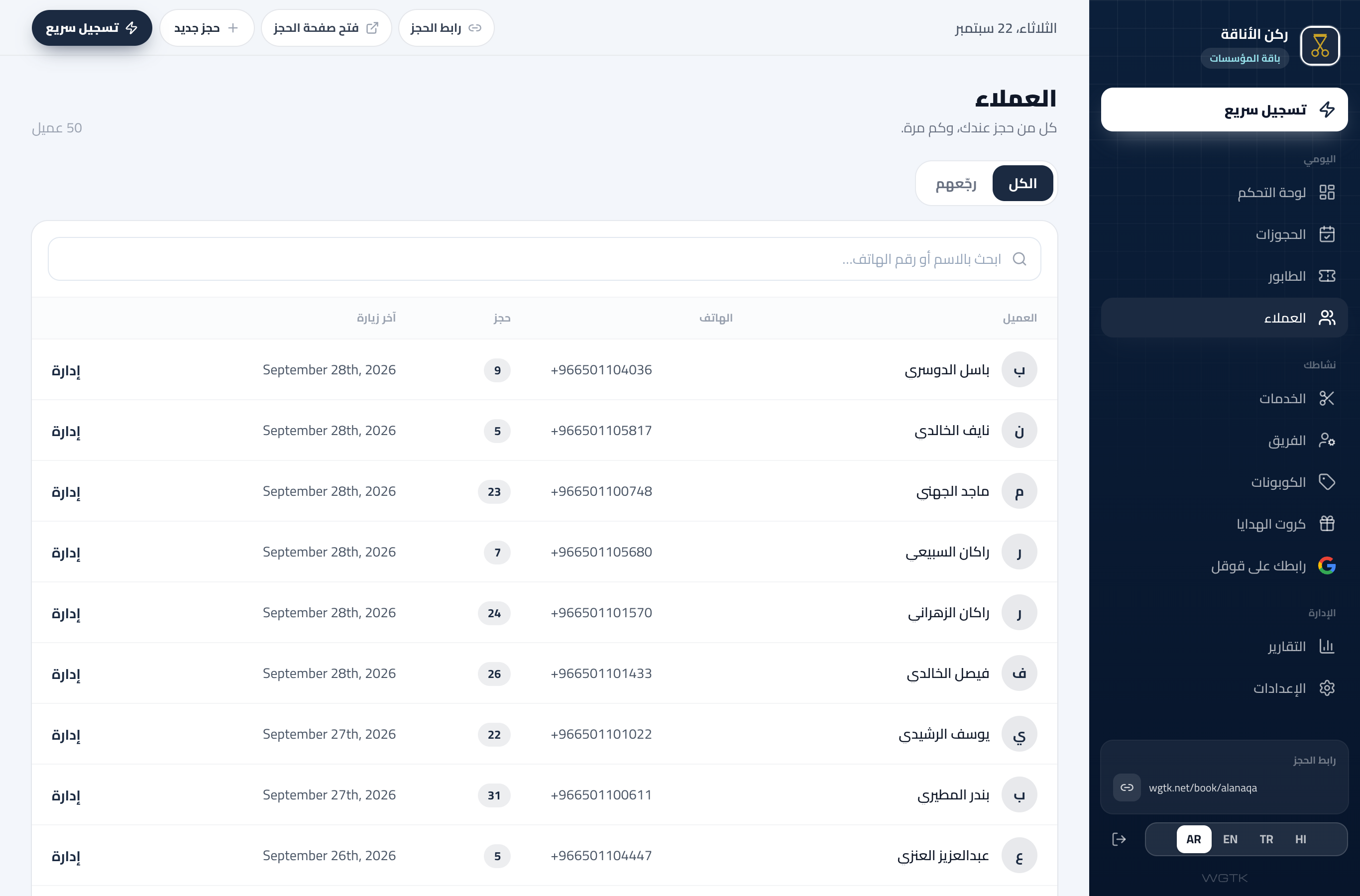Switch language to HI
Screen dimensions: 1360x896
click(x=1301, y=839)
